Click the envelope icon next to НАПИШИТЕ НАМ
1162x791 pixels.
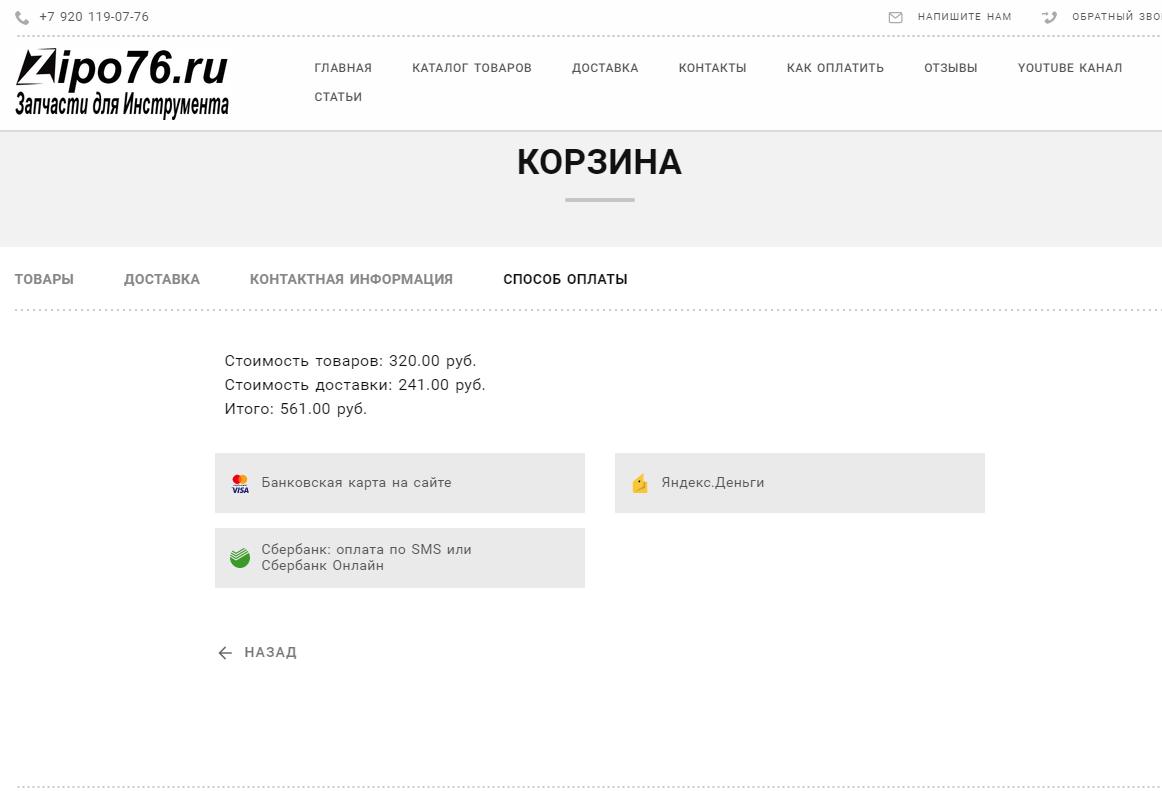(x=896, y=16)
